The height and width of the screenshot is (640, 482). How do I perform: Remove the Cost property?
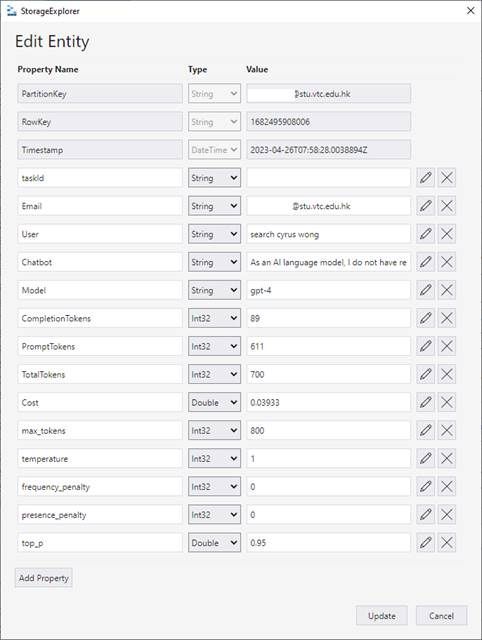446,402
